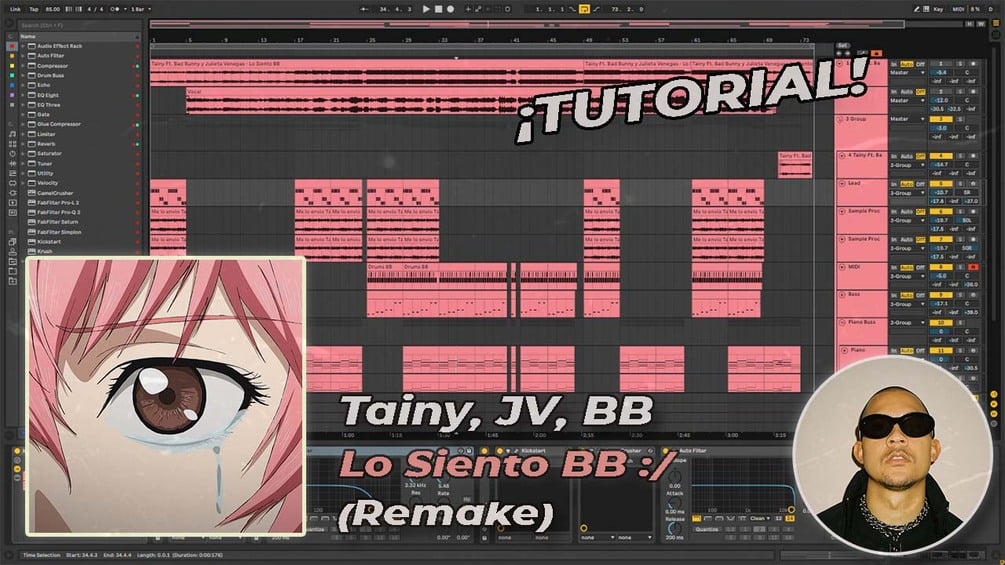Start playback with the Play button

426,9
